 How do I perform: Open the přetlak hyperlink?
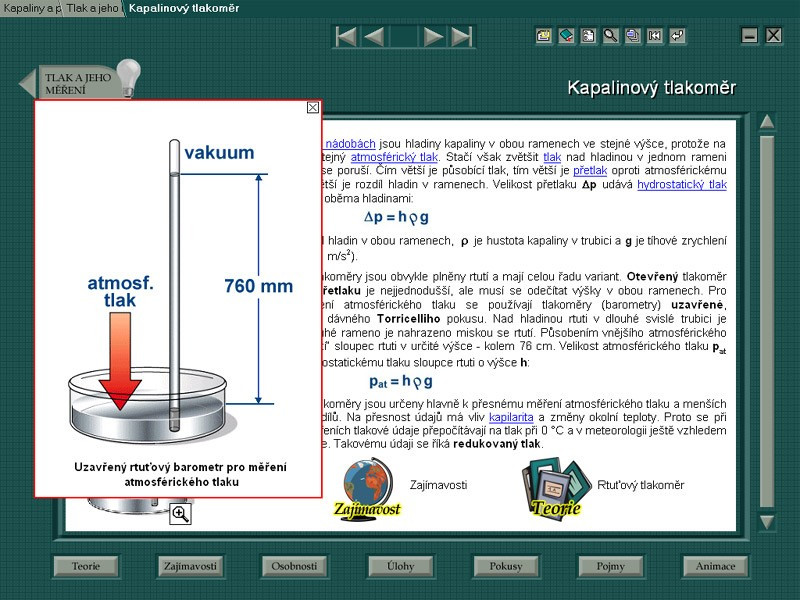(590, 170)
